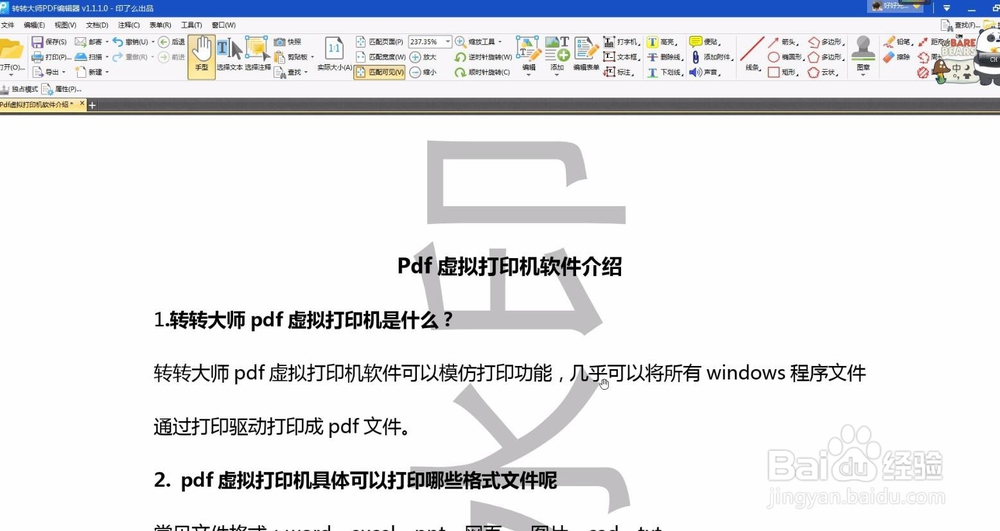This screenshot has width=1000, height=531.
Task: Expand the 导出 export dropdown
Action: 64,72
